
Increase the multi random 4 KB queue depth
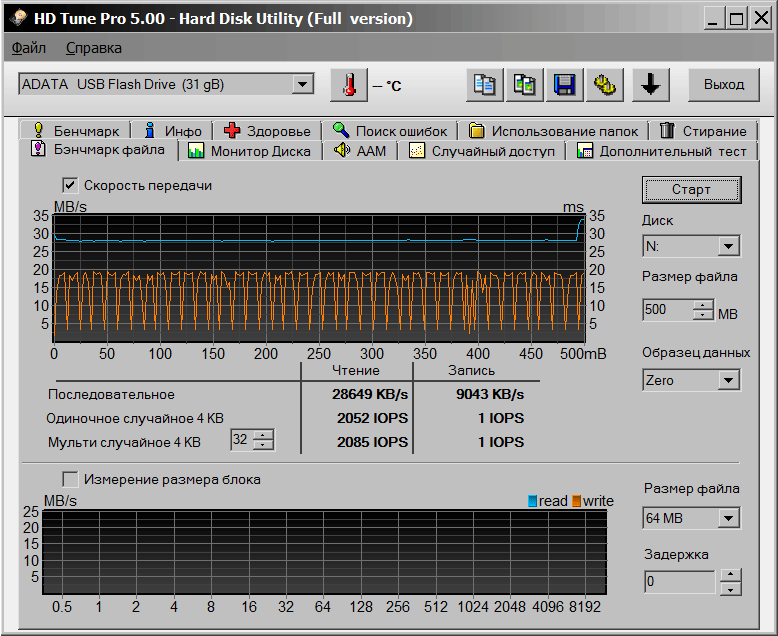coord(263,435)
